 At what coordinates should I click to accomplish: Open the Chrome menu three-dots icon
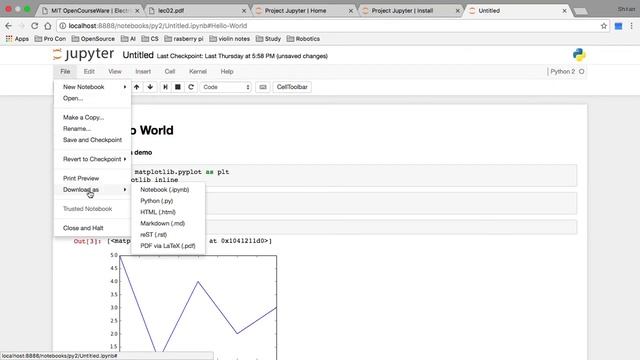(x=631, y=26)
